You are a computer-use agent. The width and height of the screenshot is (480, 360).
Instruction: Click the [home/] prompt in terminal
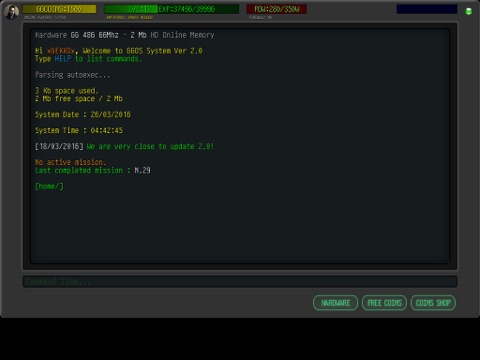click(x=49, y=186)
